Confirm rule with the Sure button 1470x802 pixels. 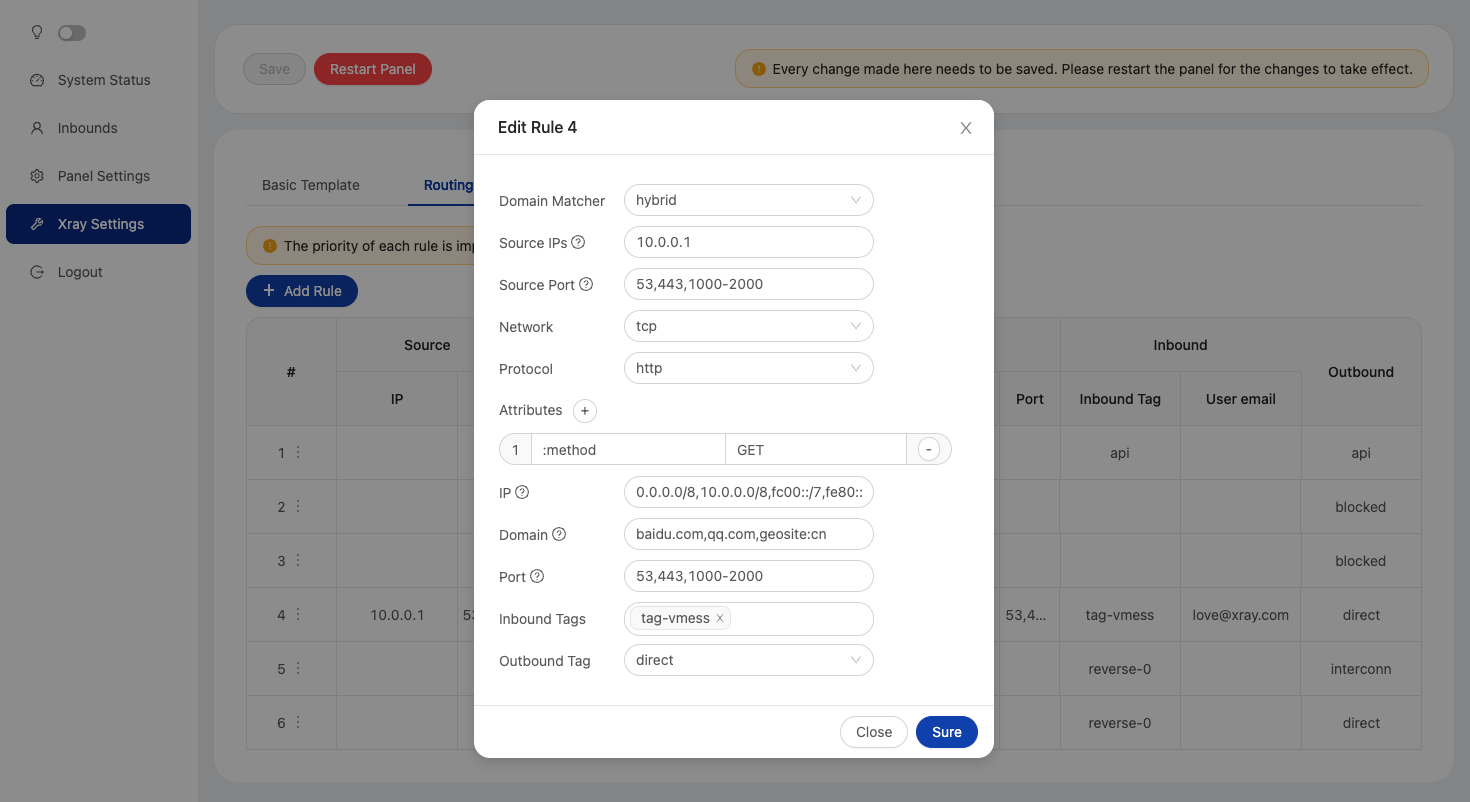pos(946,732)
